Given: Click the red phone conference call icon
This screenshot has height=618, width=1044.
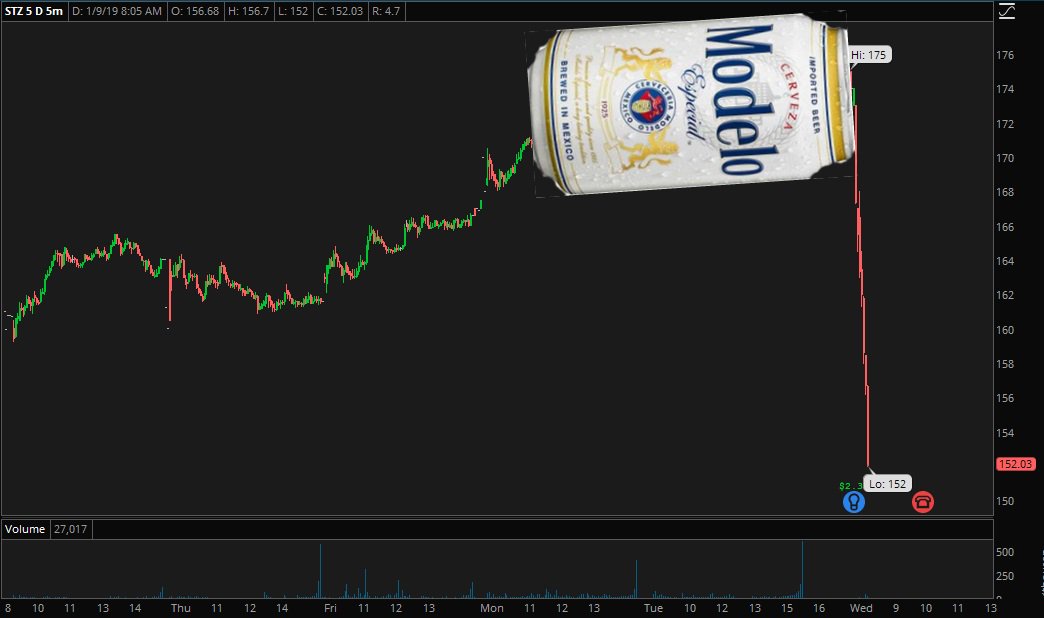Looking at the screenshot, I should 923,501.
